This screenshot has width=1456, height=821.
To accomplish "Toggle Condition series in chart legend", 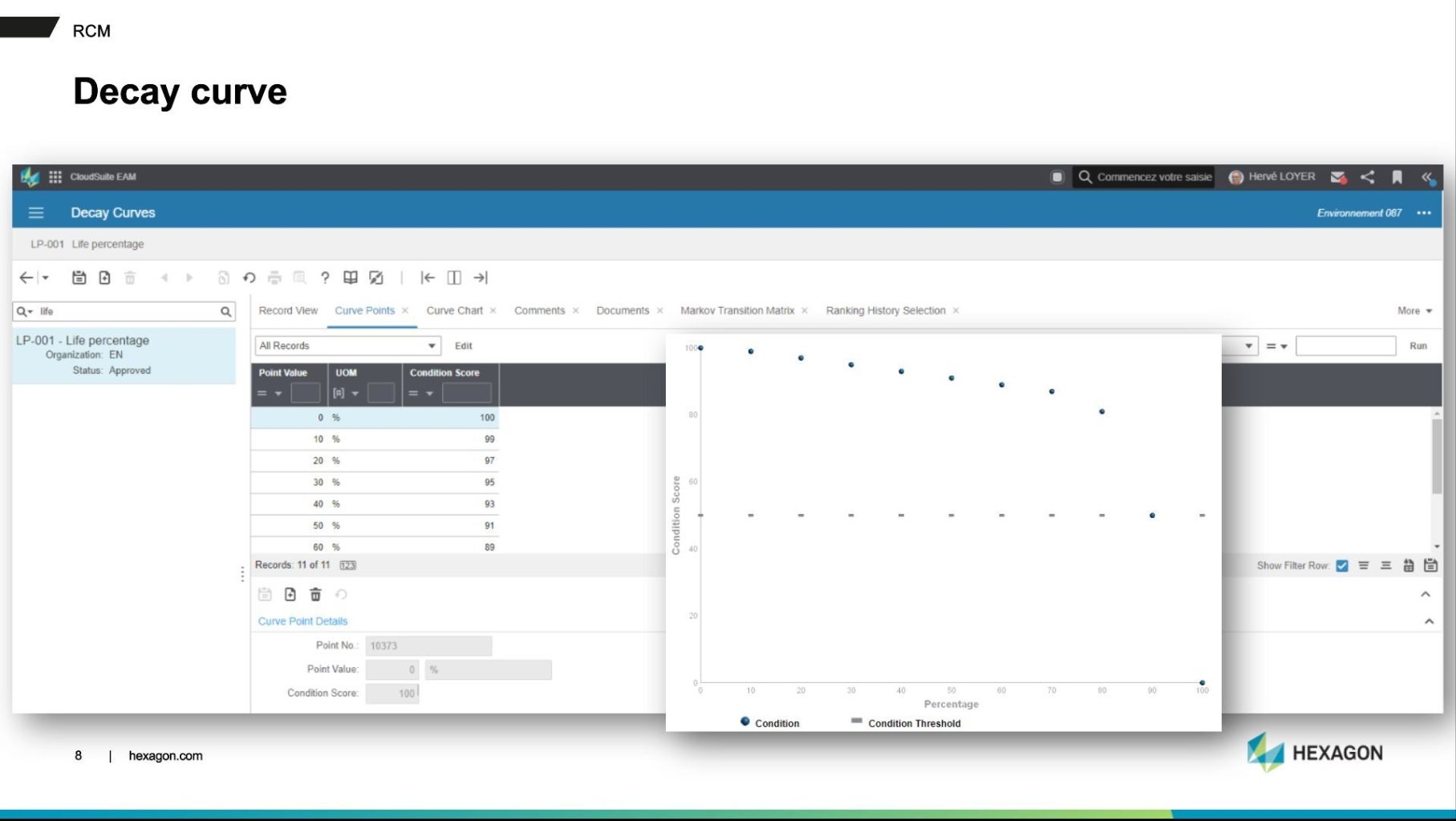I will (x=769, y=722).
